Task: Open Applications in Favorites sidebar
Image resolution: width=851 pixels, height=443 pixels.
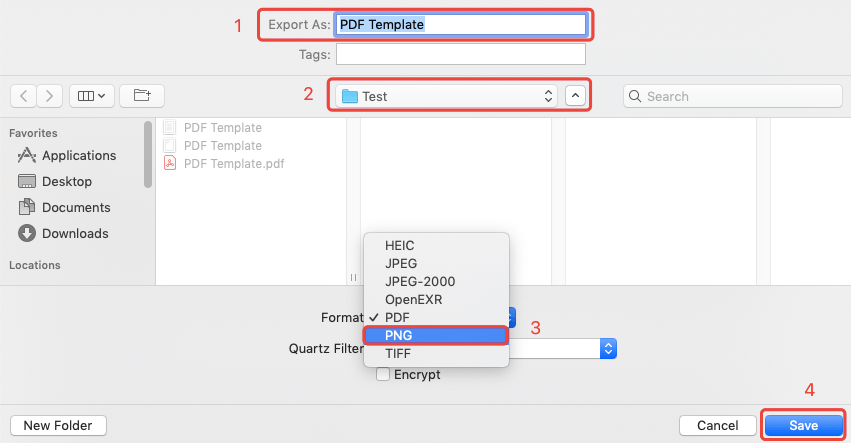Action: tap(78, 155)
